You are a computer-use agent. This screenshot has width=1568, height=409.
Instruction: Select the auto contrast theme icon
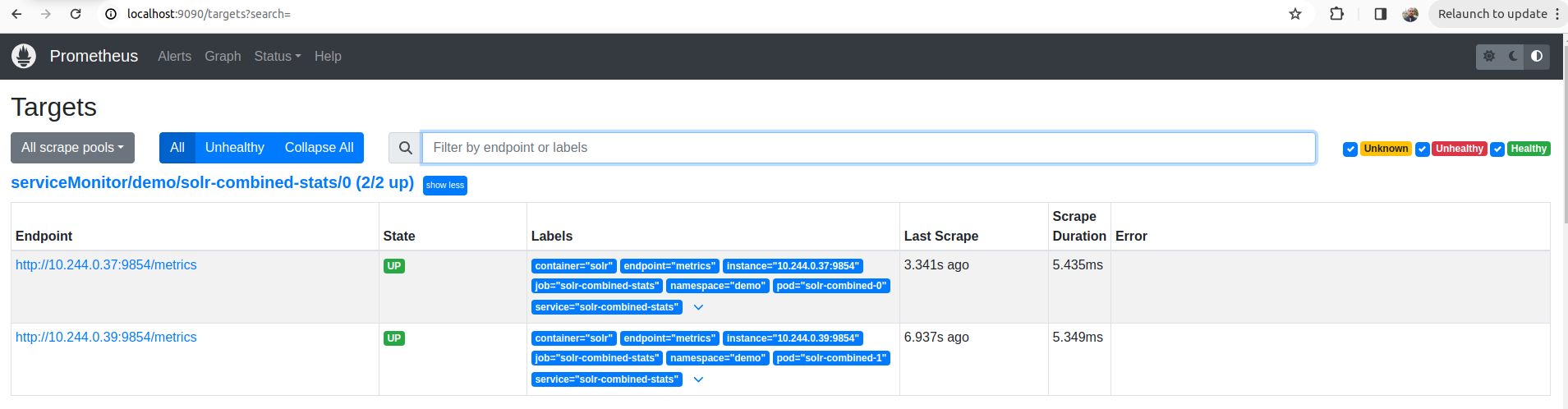(x=1537, y=57)
